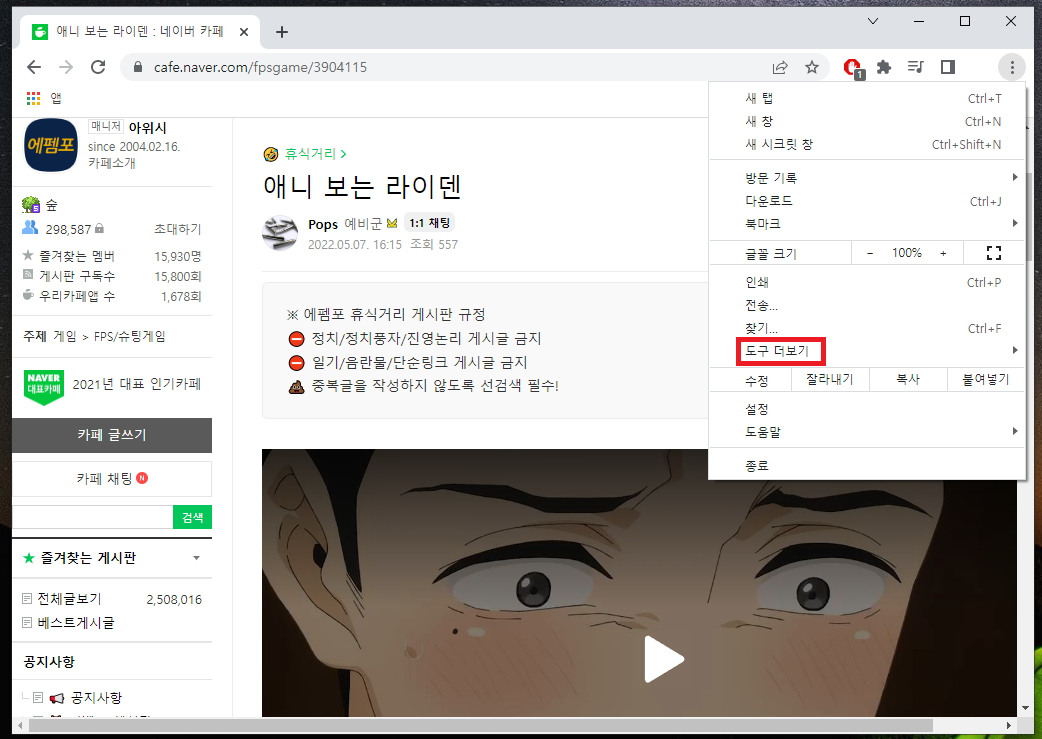
Task: Open 카페 채팅
Action: (112, 478)
